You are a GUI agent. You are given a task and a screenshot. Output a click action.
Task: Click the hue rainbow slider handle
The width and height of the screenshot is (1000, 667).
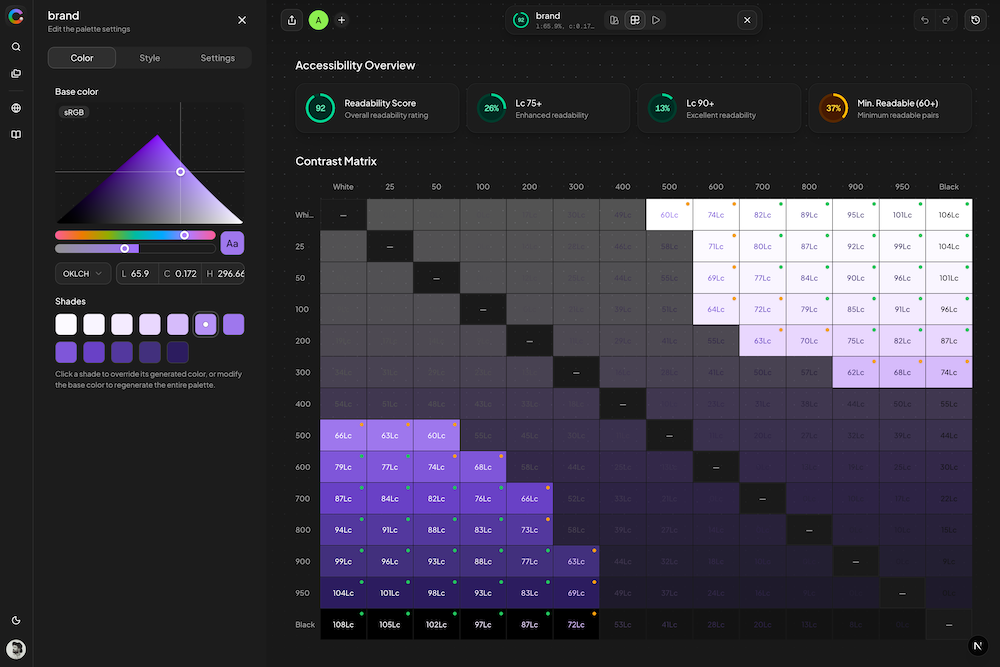click(184, 235)
